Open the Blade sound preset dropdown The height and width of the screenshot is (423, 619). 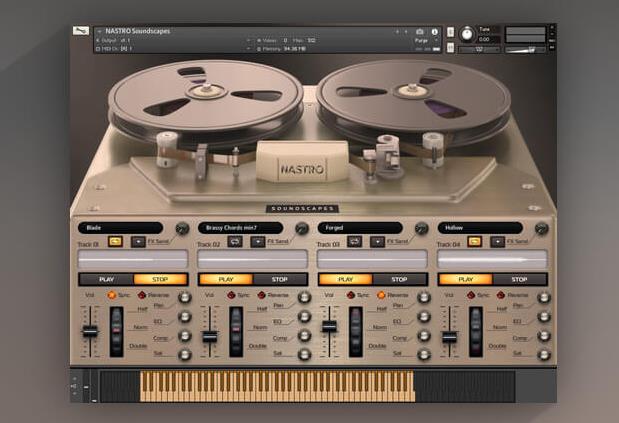coord(121,228)
